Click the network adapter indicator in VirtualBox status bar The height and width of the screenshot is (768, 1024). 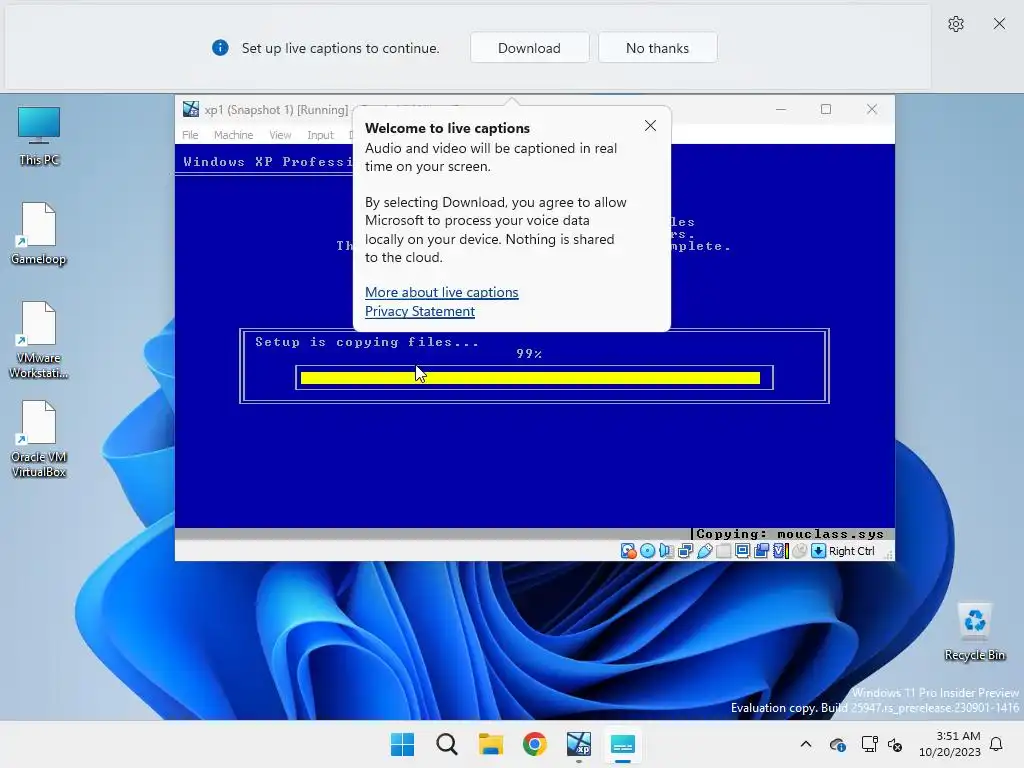click(685, 551)
